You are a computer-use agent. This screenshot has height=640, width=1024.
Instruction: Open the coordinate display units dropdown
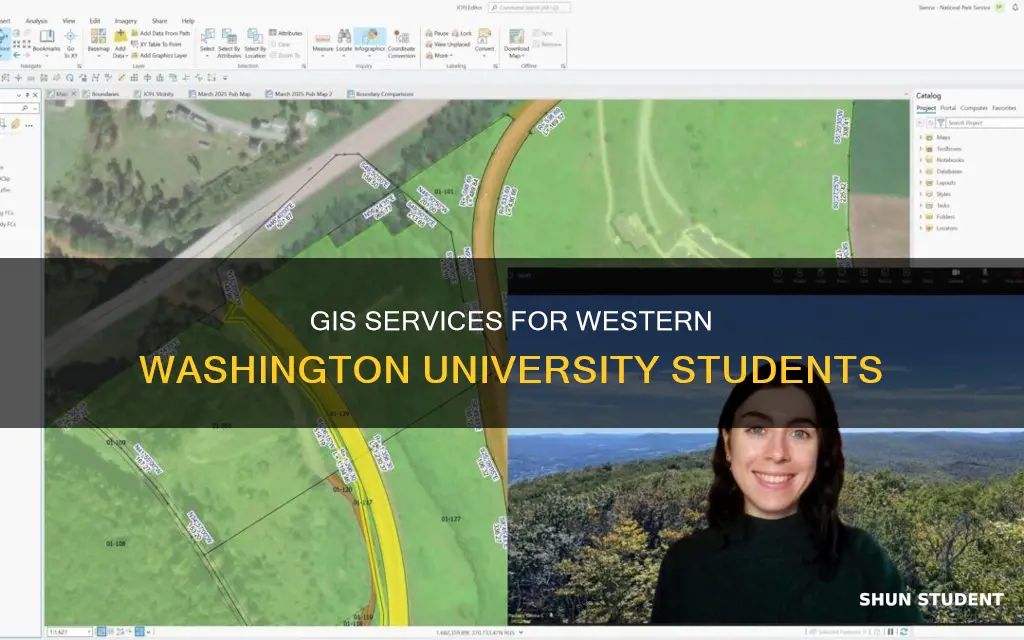(520, 632)
